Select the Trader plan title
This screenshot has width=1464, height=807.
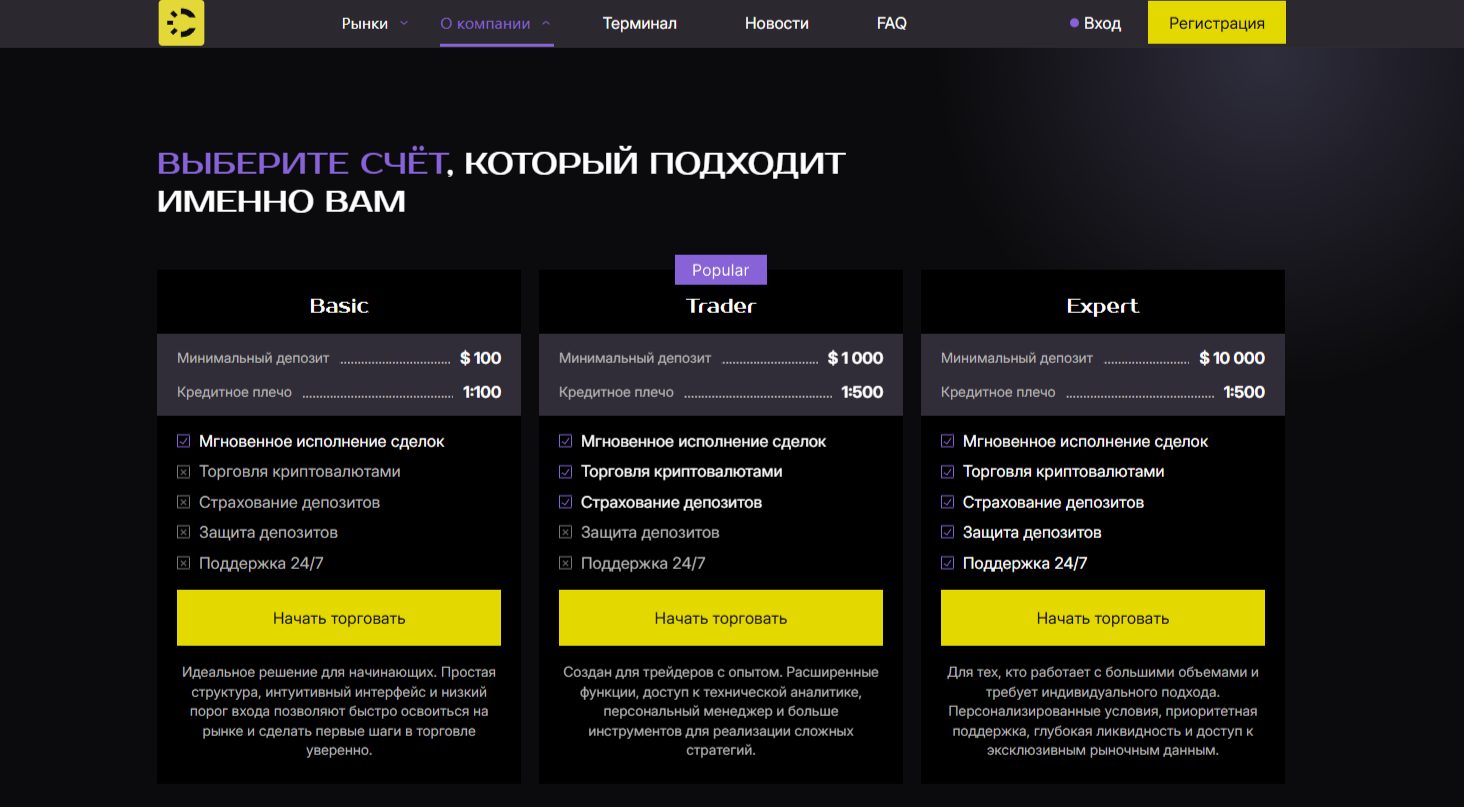click(x=720, y=306)
